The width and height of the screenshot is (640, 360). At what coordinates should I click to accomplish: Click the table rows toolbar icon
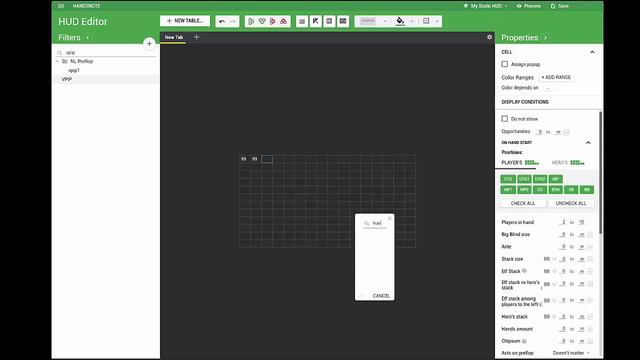[x=302, y=21]
